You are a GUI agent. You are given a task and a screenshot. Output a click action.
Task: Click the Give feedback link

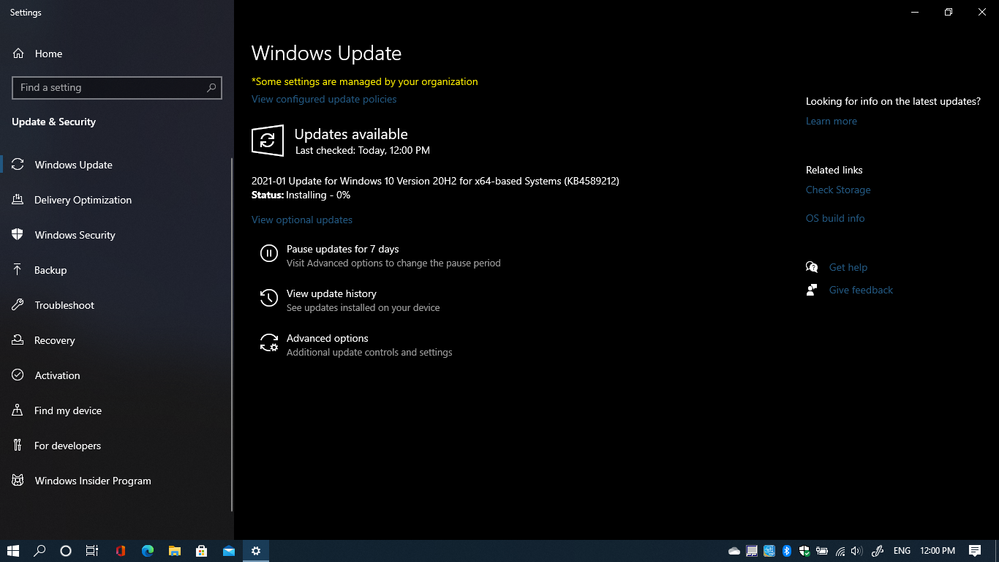861,290
